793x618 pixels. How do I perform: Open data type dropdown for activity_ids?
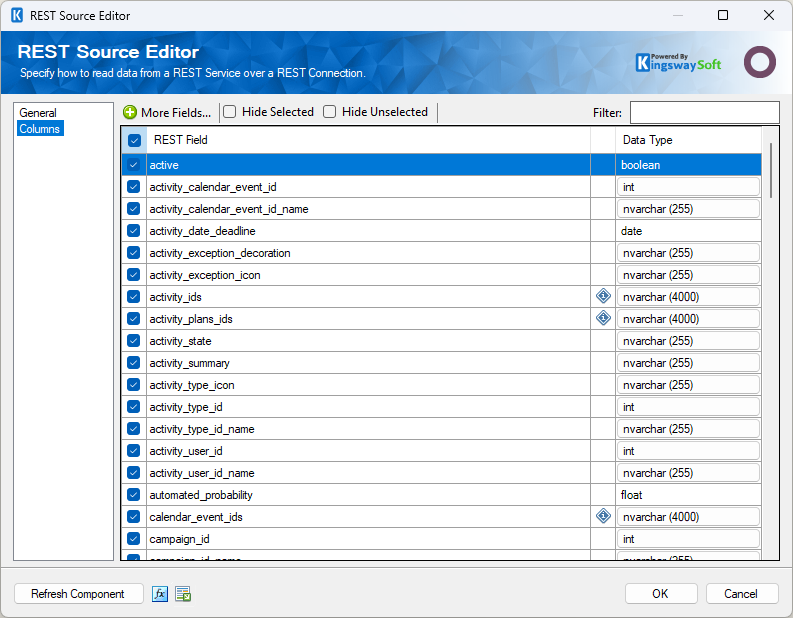click(x=688, y=297)
